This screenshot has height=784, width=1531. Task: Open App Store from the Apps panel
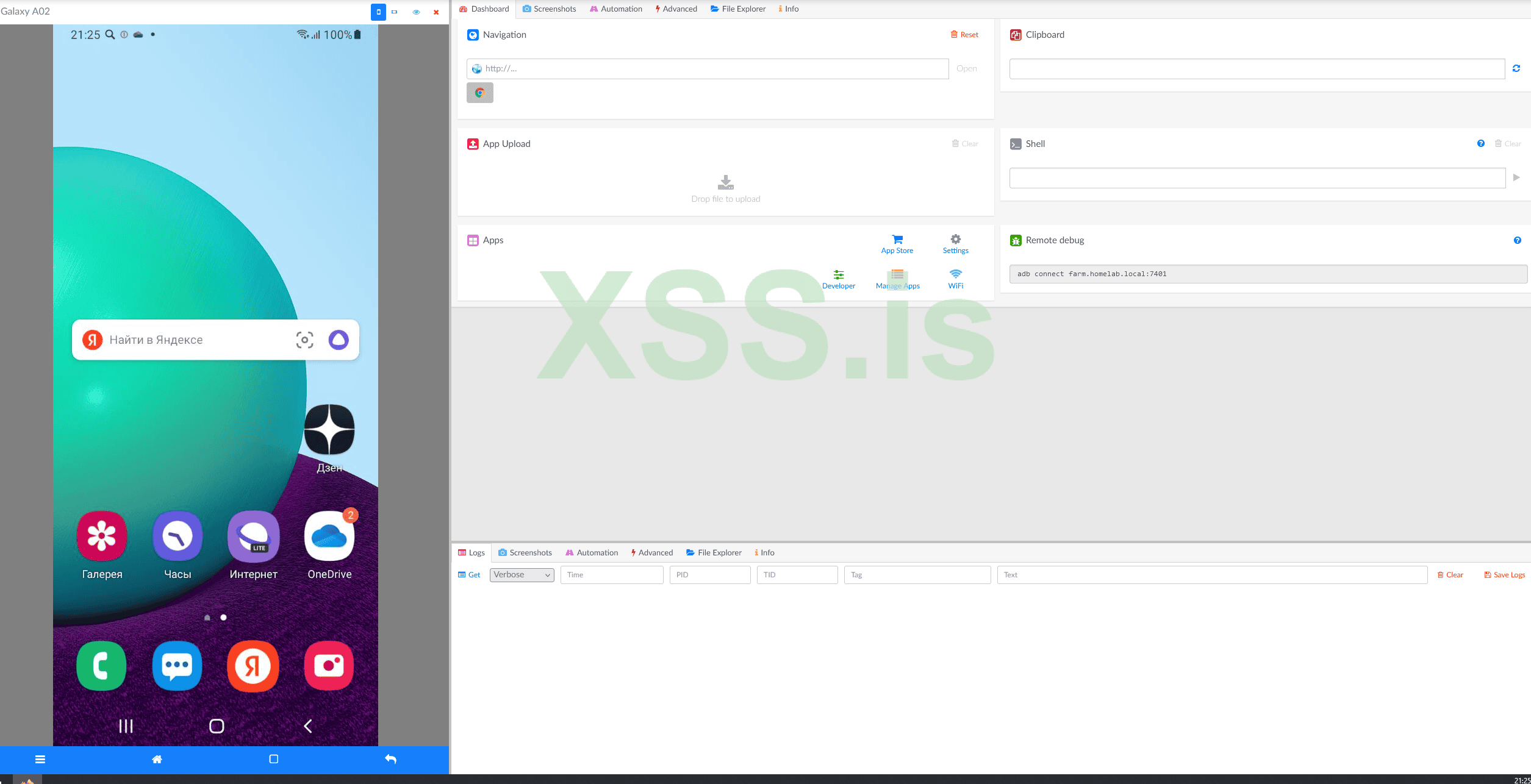pos(897,243)
